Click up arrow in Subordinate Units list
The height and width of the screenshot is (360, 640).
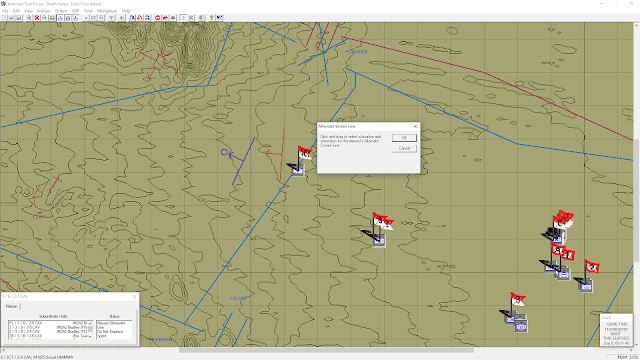90,323
